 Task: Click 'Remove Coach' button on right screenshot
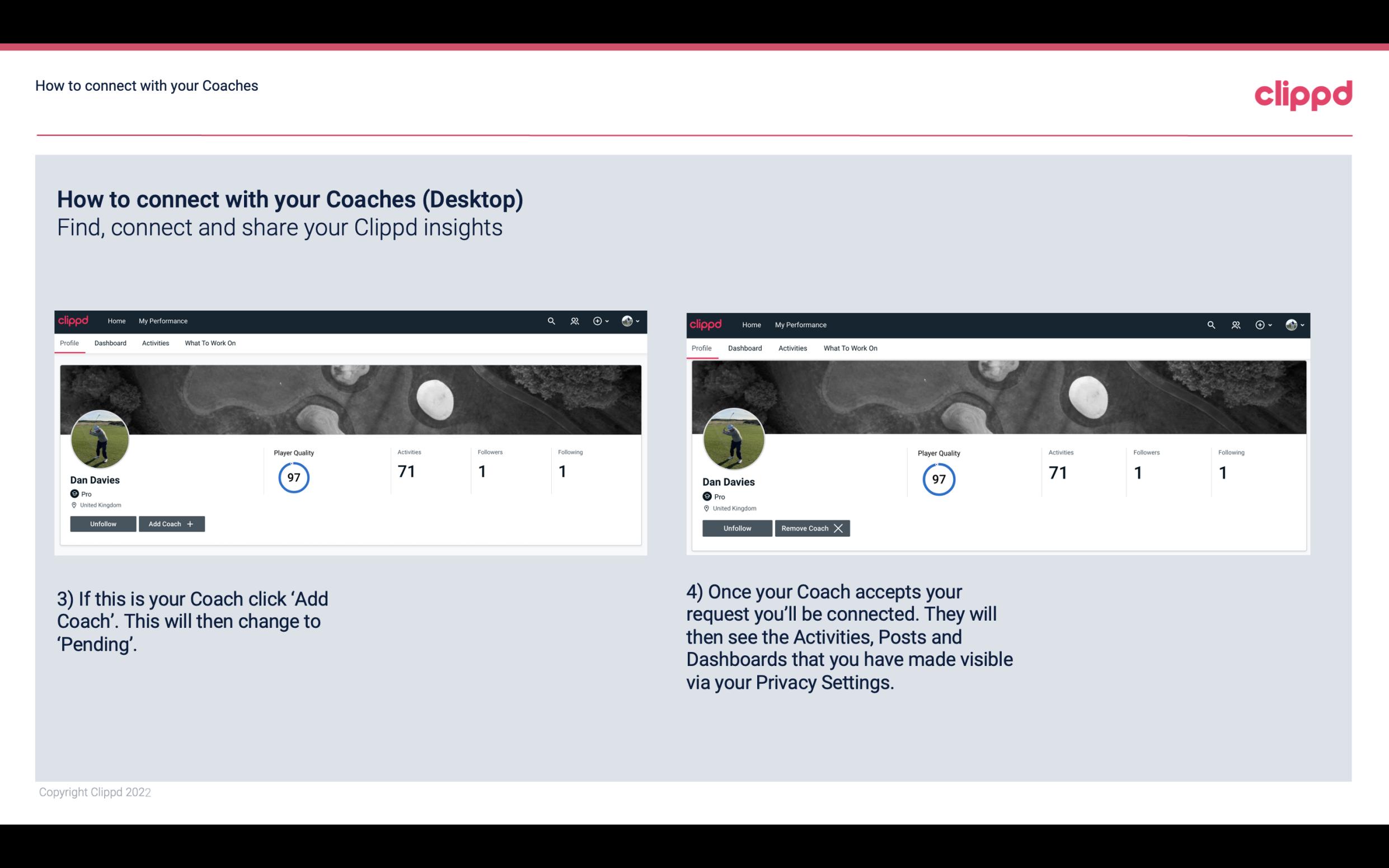coord(811,528)
